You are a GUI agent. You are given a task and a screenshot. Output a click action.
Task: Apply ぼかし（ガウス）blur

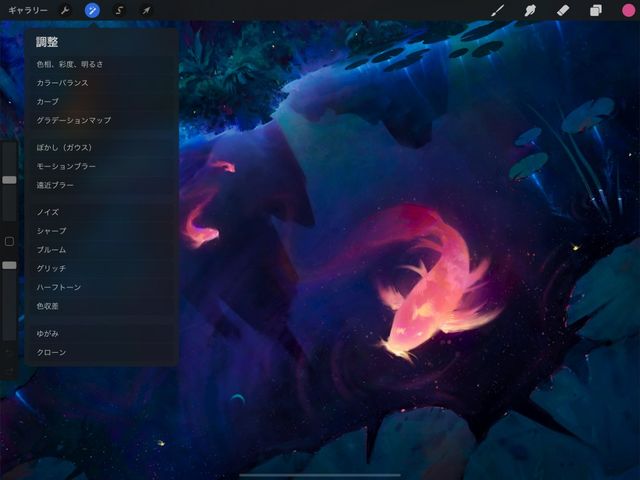(x=102, y=147)
